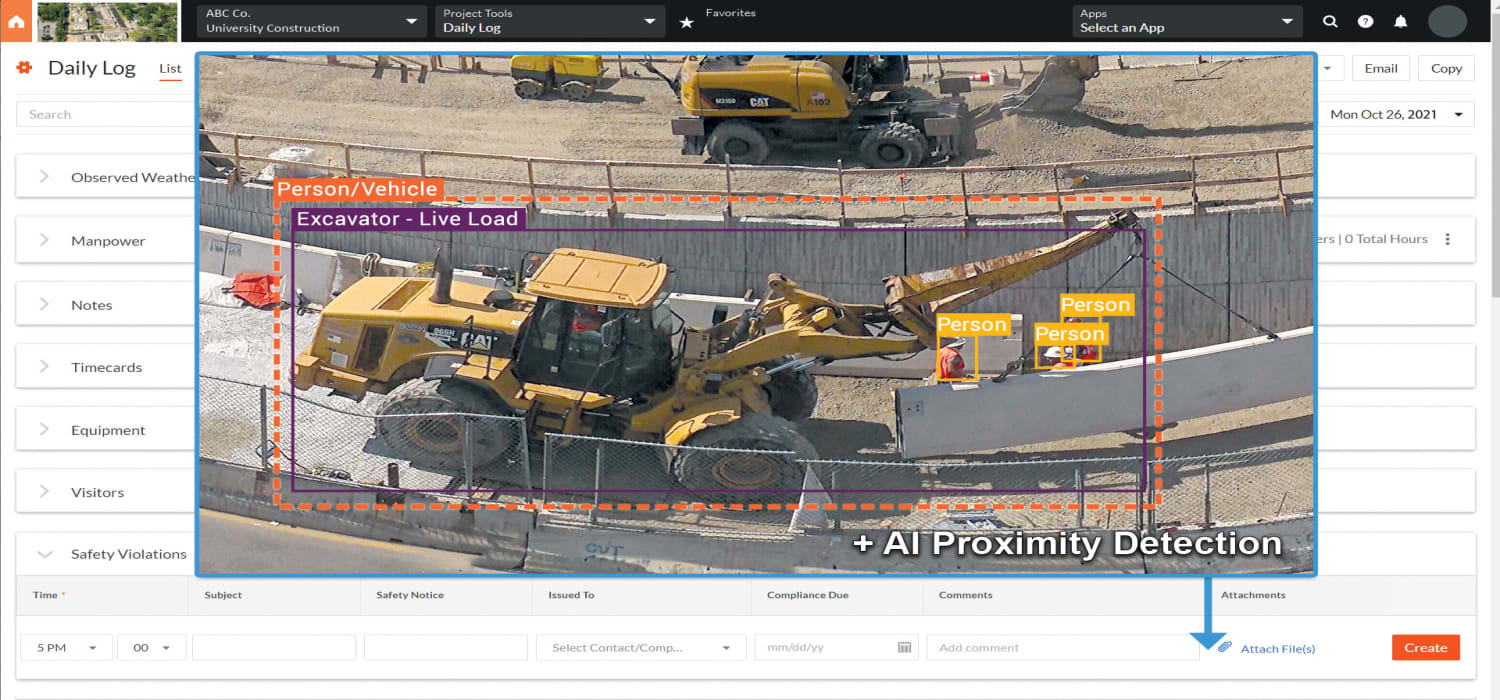
Task: Click the Attach File(s) link
Action: (1278, 649)
